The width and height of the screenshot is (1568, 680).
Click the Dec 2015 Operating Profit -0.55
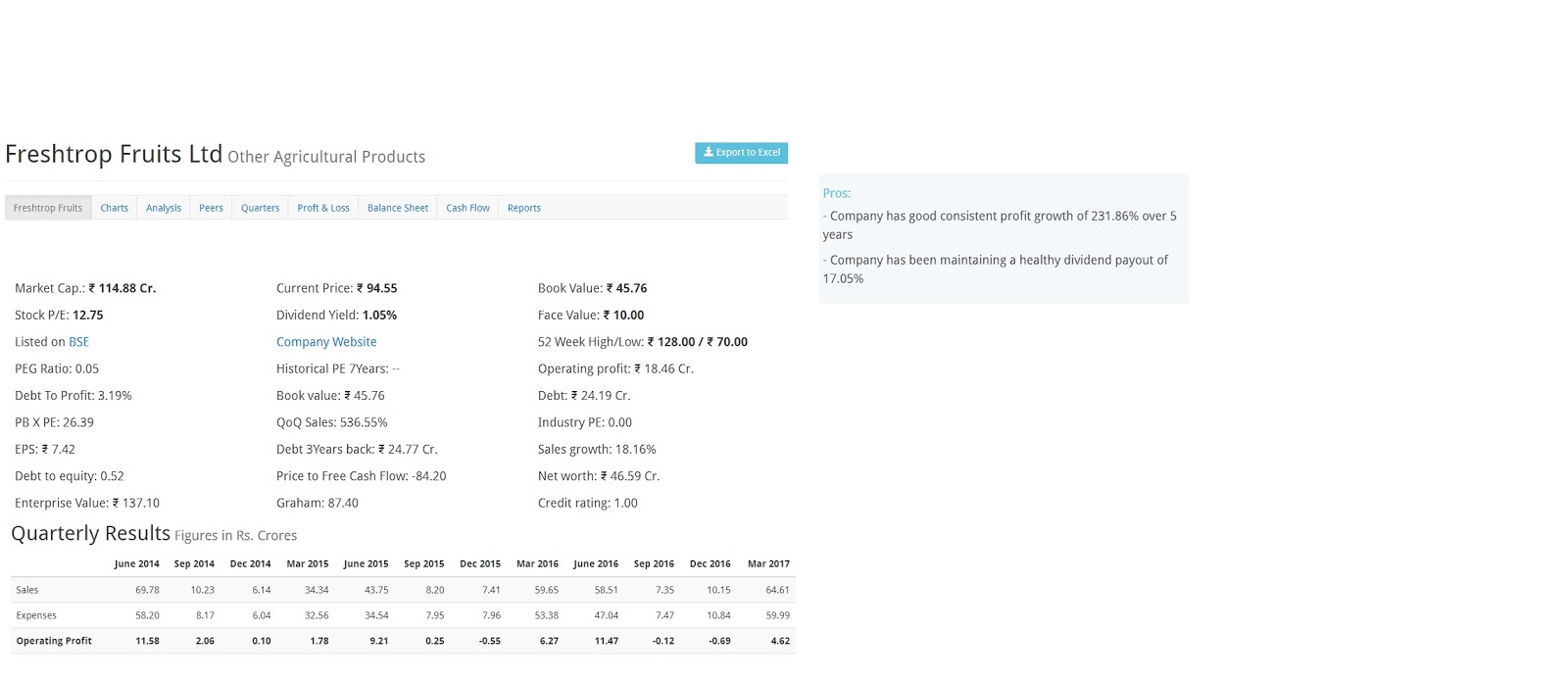(x=490, y=641)
